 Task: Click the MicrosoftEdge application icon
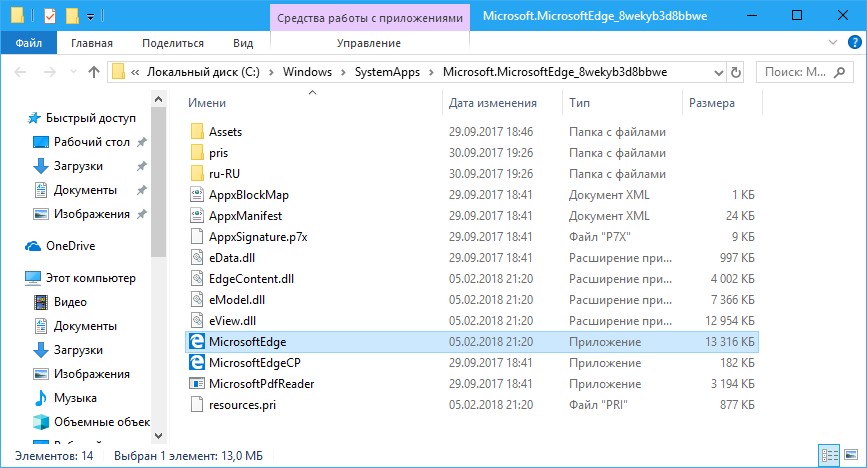(x=197, y=342)
